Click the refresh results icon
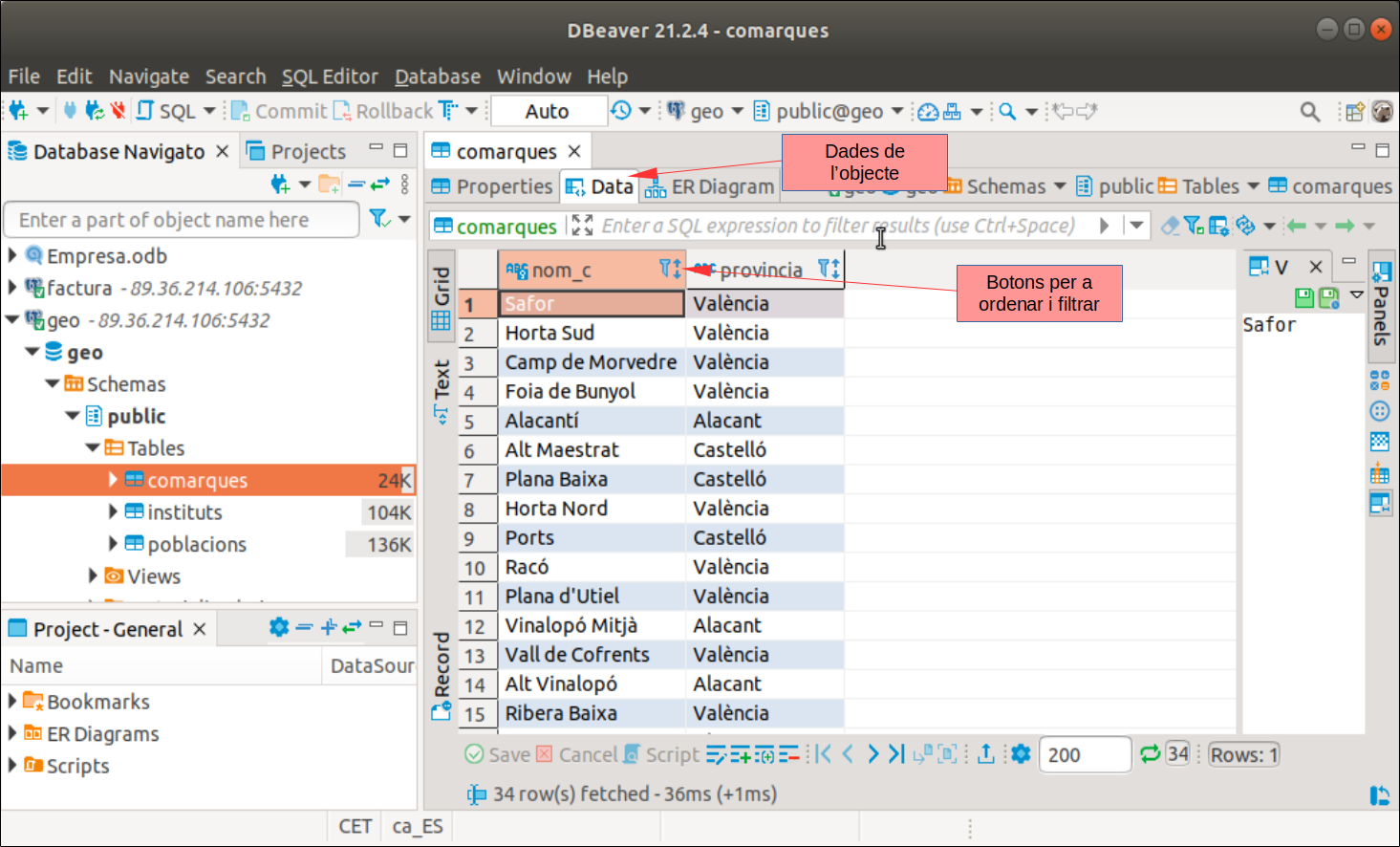 click(x=1150, y=754)
